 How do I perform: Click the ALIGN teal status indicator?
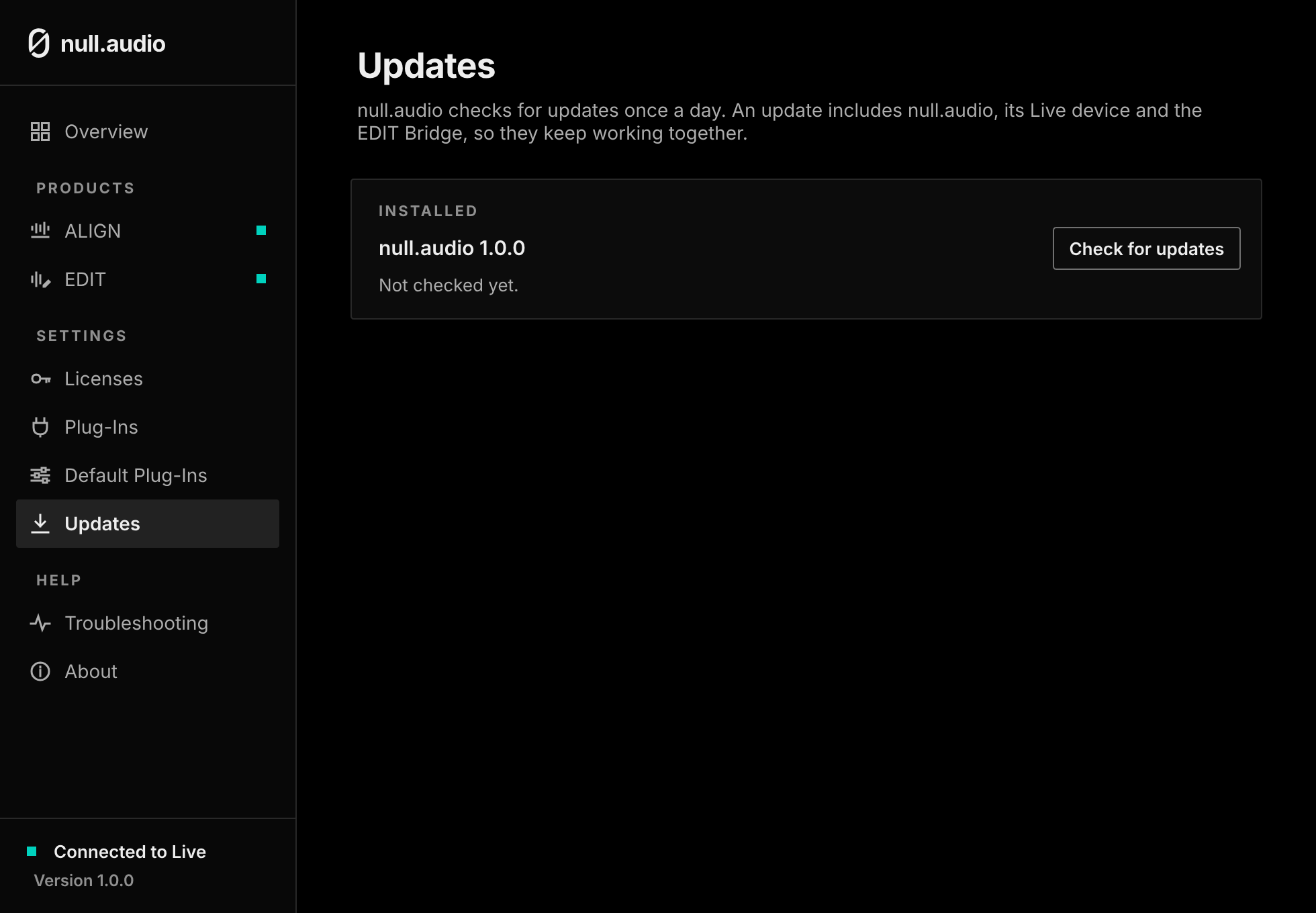(x=261, y=230)
